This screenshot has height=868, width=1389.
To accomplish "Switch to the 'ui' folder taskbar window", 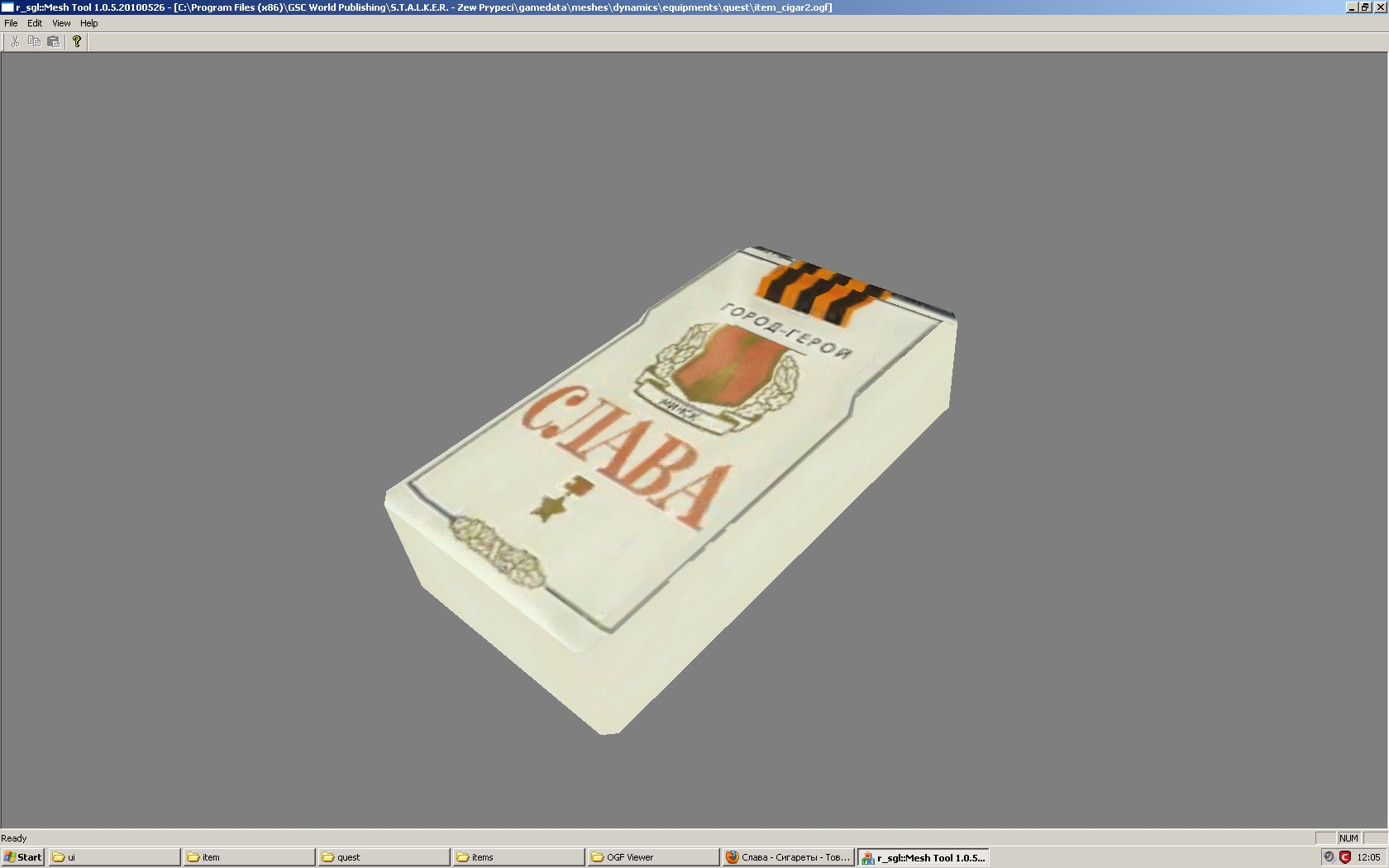I will coord(114,857).
